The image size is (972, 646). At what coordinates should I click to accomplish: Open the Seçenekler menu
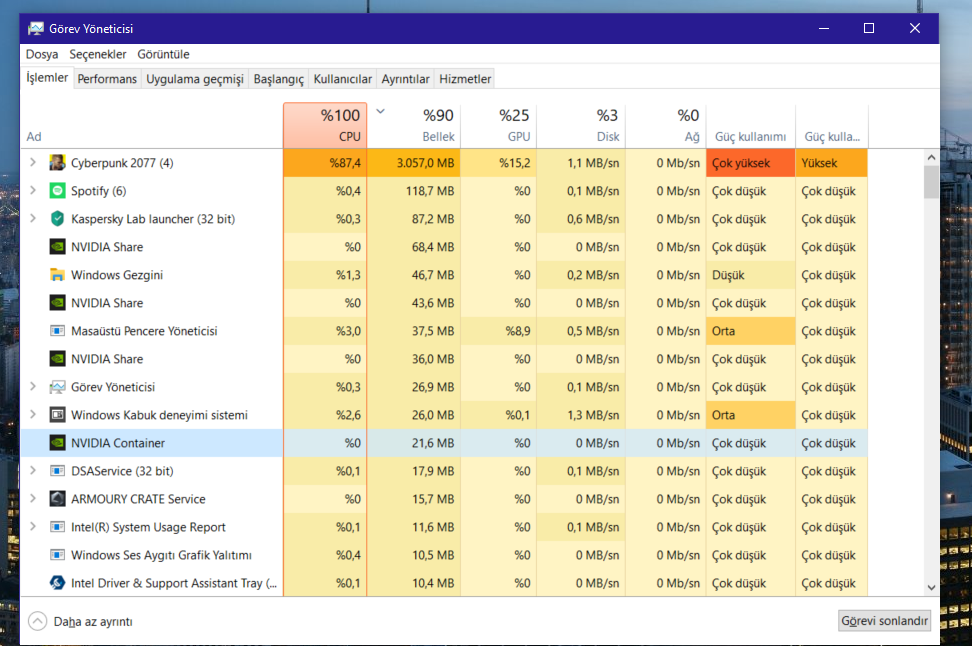pyautogui.click(x=98, y=54)
